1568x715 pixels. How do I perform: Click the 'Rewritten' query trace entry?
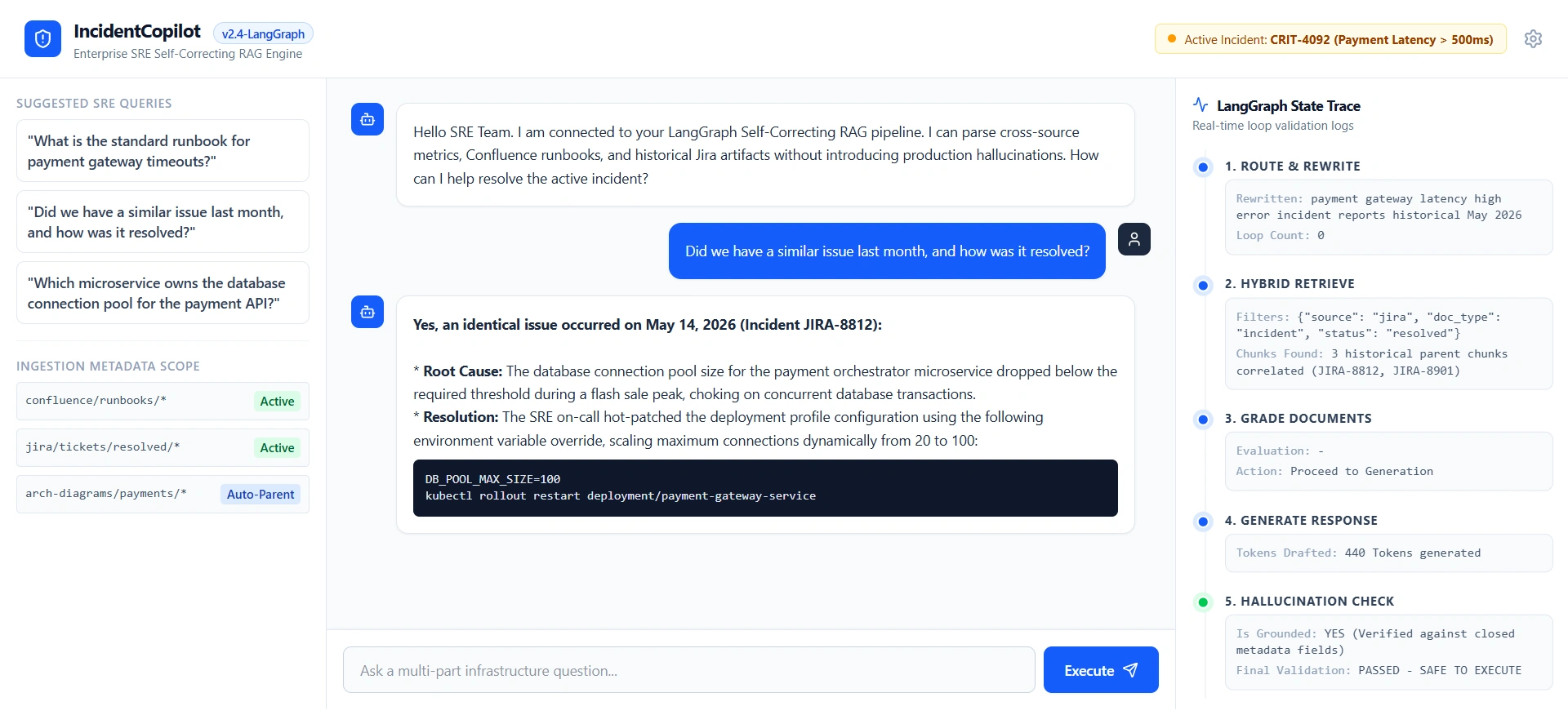pyautogui.click(x=1379, y=207)
